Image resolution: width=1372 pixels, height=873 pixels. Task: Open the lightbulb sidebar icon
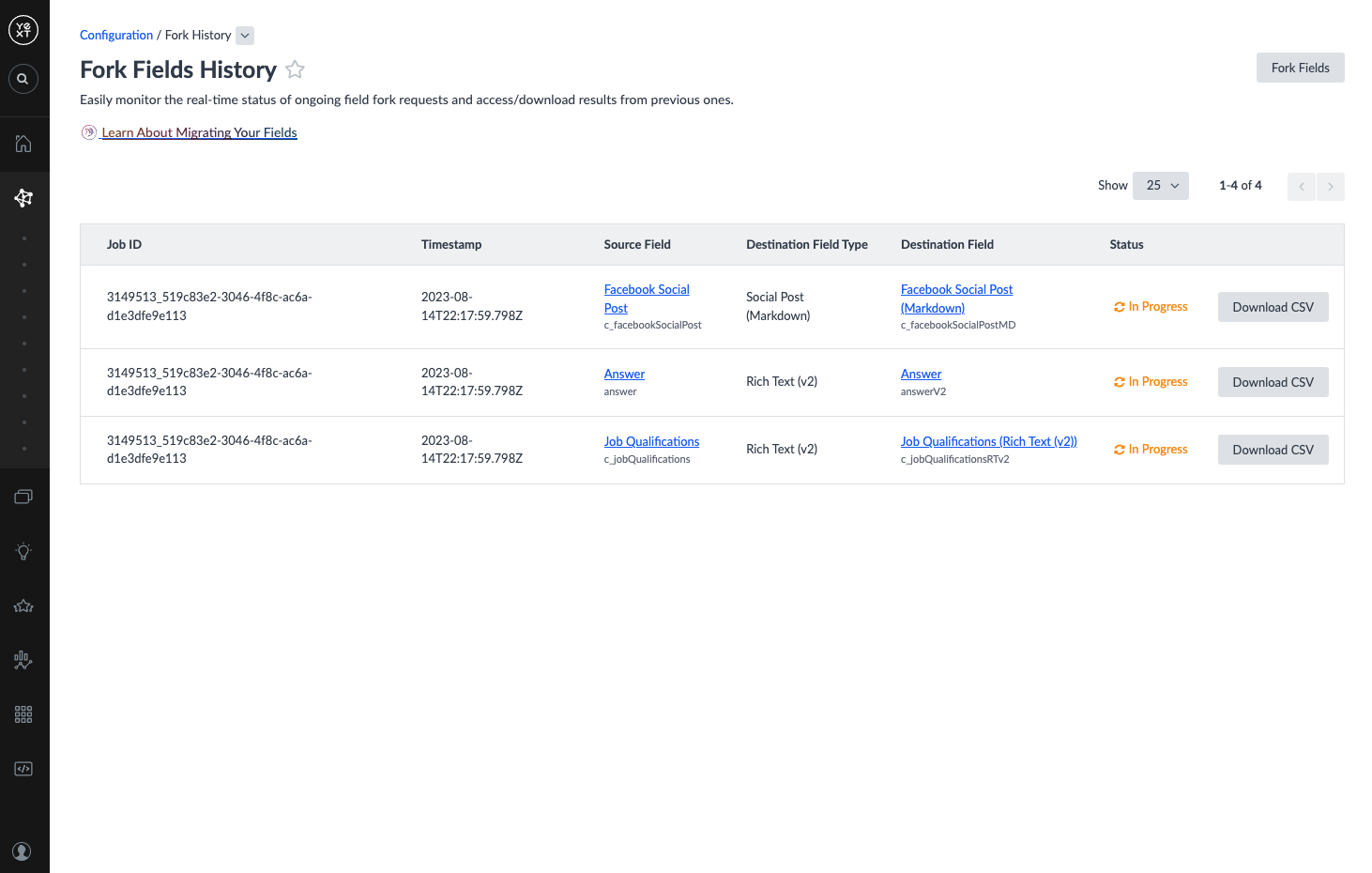[x=23, y=551]
